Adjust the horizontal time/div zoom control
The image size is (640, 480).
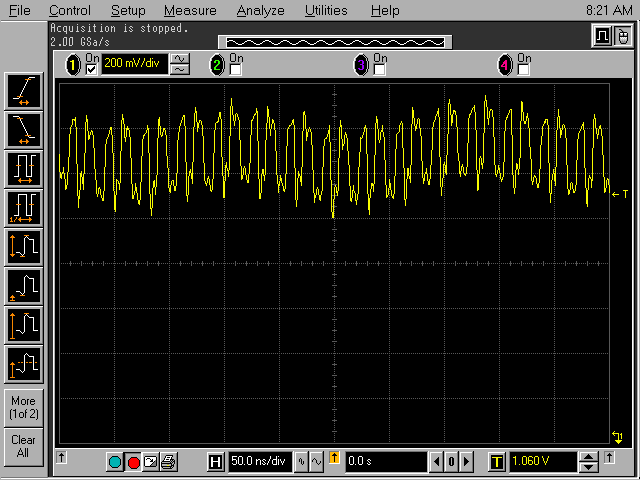pyautogui.click(x=309, y=462)
